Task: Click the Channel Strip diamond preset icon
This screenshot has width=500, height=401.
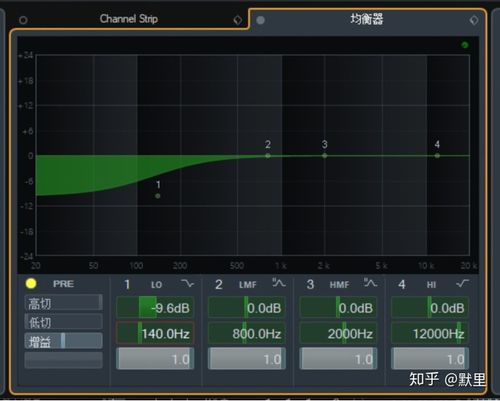Action: [x=238, y=20]
